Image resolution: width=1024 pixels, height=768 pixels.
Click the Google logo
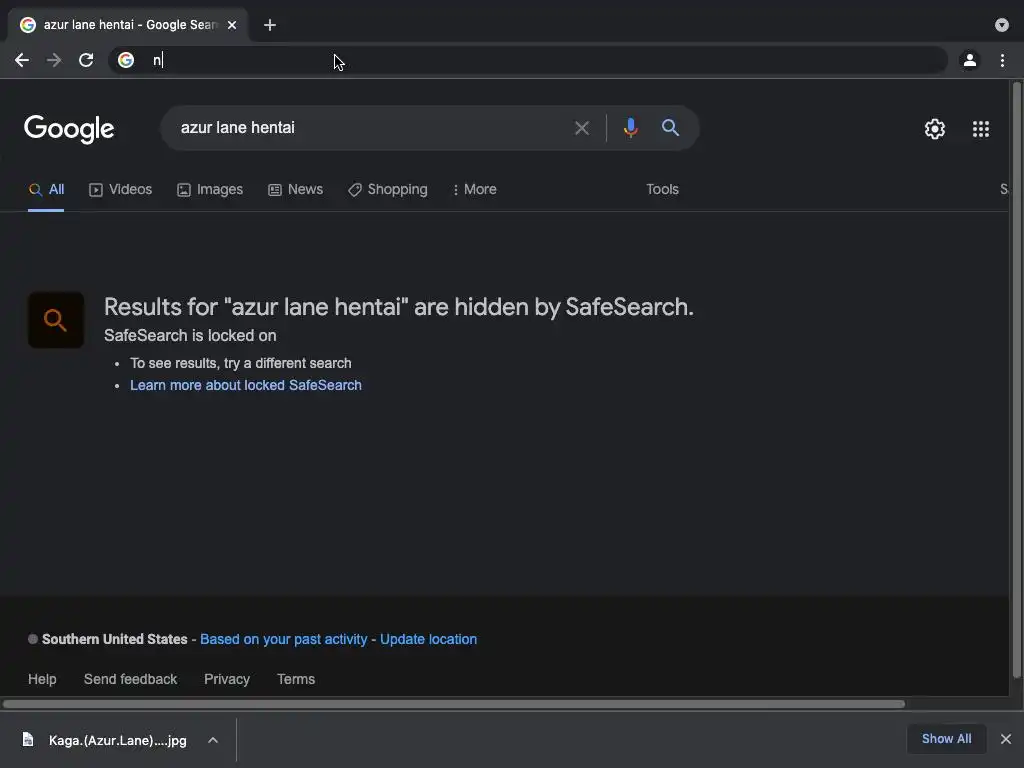click(x=69, y=128)
